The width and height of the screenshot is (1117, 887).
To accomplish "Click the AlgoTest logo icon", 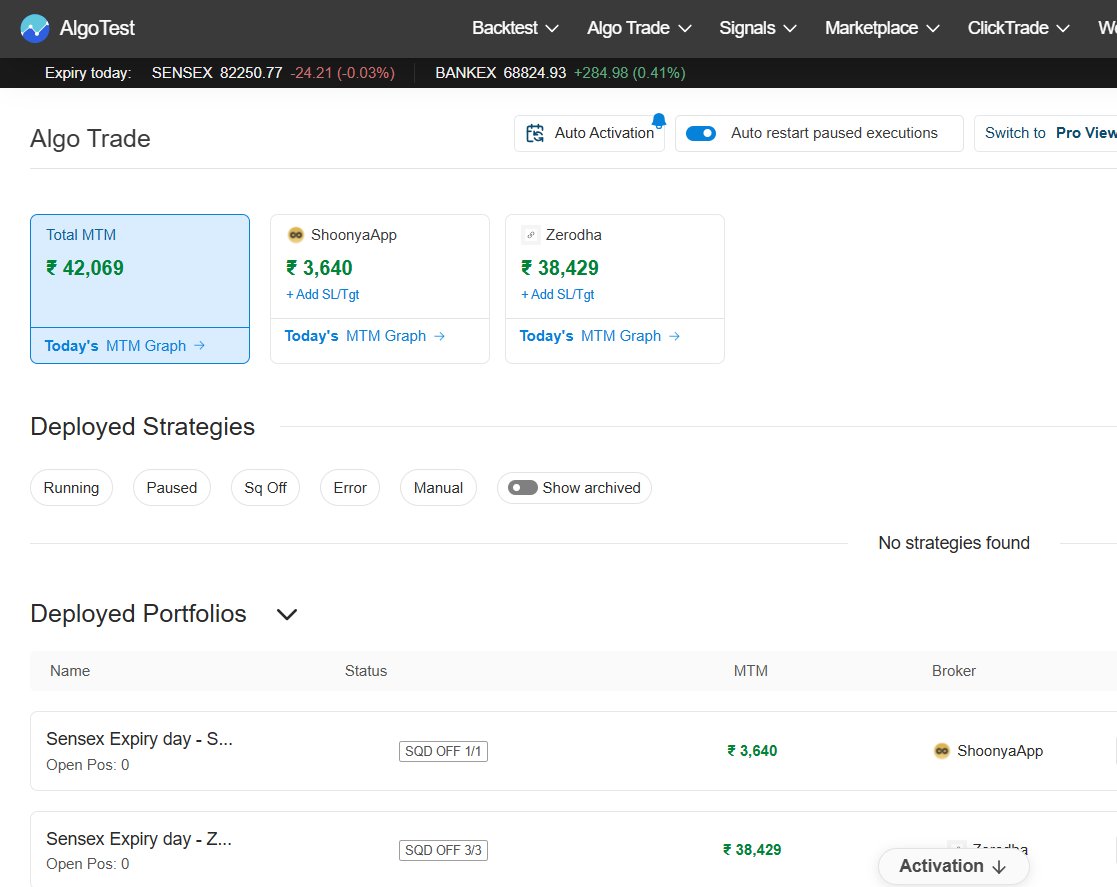I will point(35,28).
